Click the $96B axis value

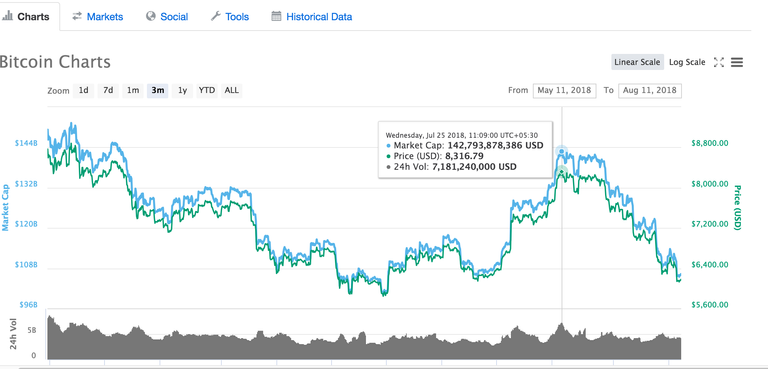click(27, 305)
